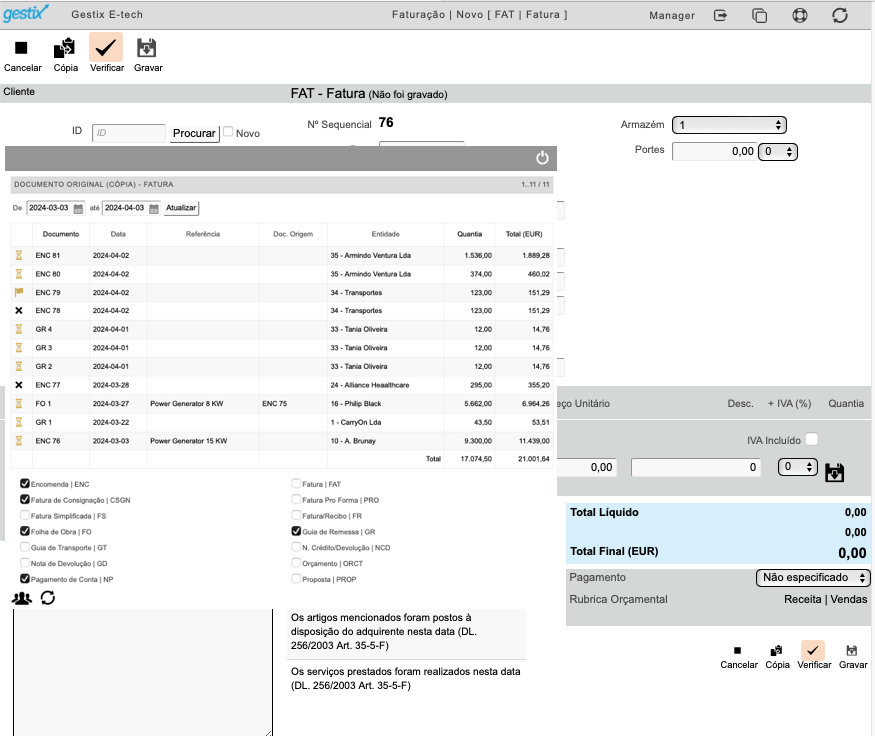Click the X icon on ENC 77 row
This screenshot has height=736, width=875.
click(x=19, y=385)
